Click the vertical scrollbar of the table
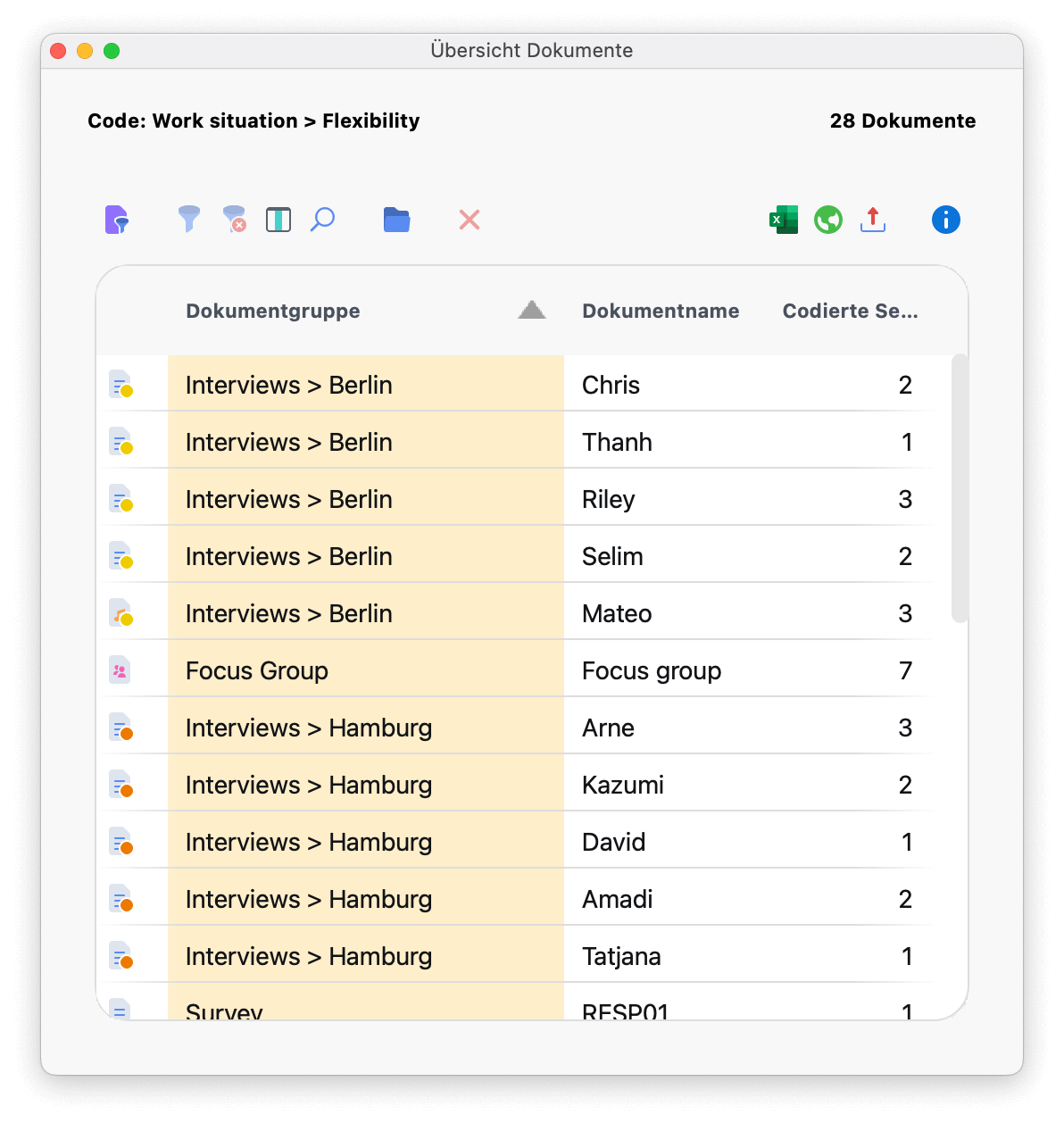The height and width of the screenshot is (1123, 1064). click(x=960, y=488)
